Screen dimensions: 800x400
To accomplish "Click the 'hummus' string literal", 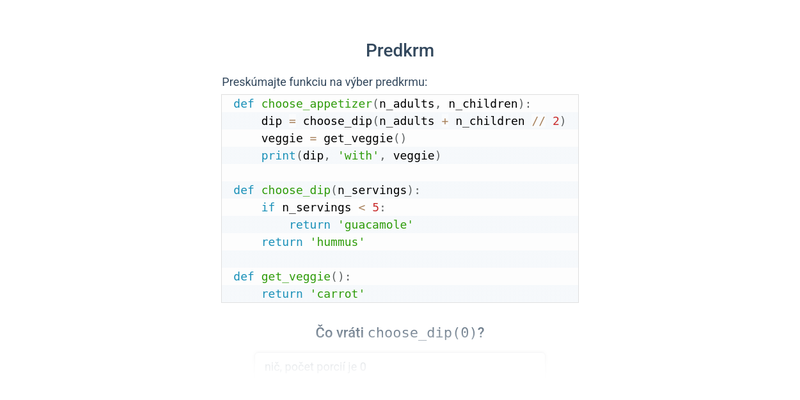I will pyautogui.click(x=337, y=242).
